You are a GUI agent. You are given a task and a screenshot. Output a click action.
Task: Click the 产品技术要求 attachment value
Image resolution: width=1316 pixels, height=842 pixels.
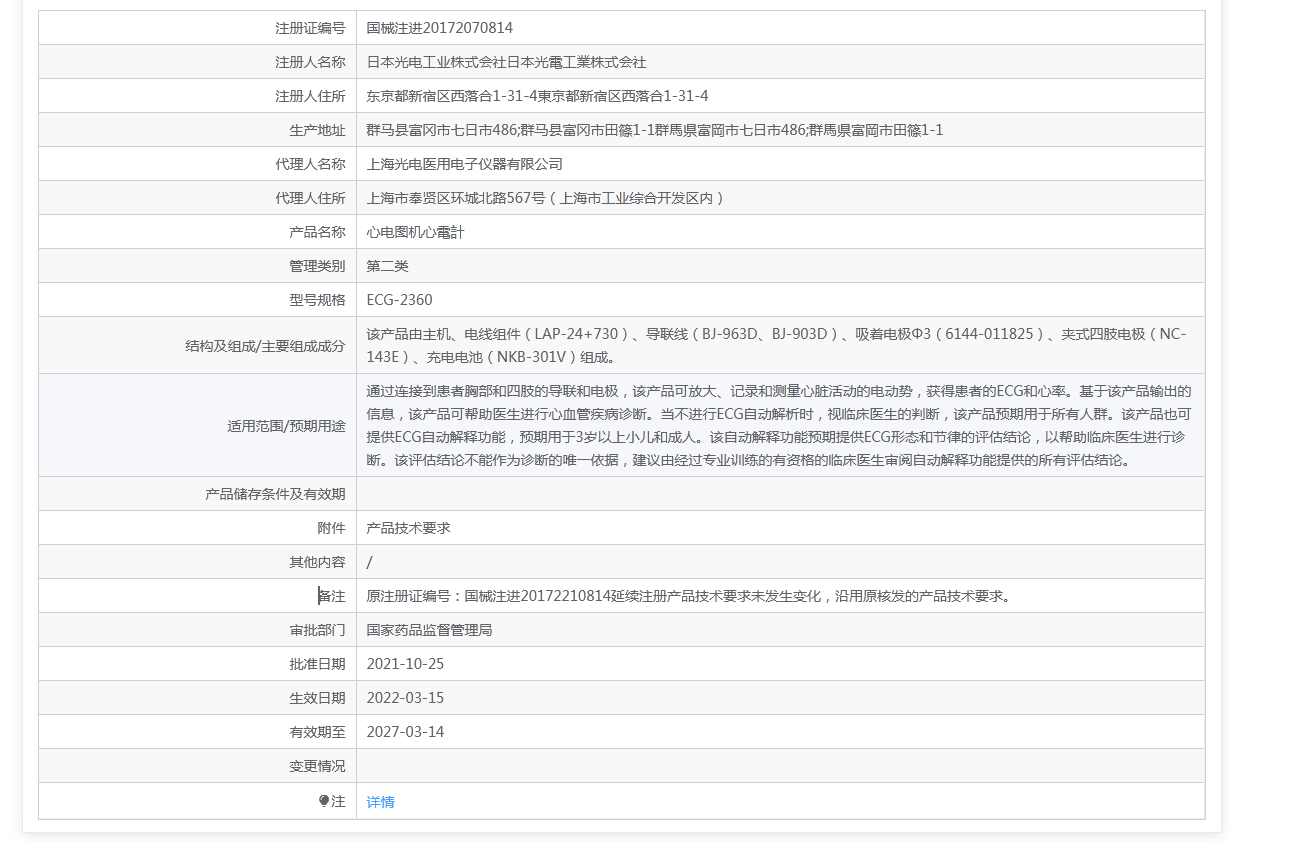coord(409,528)
